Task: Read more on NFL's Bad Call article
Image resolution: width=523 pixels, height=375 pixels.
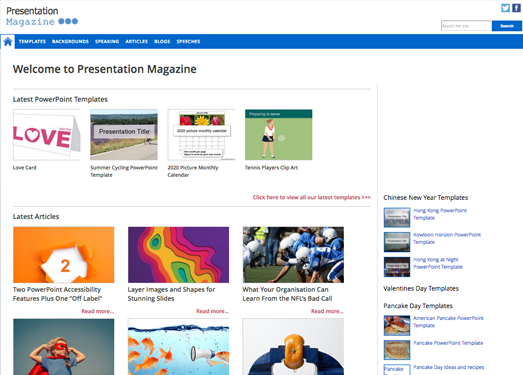Action: pyautogui.click(x=327, y=311)
